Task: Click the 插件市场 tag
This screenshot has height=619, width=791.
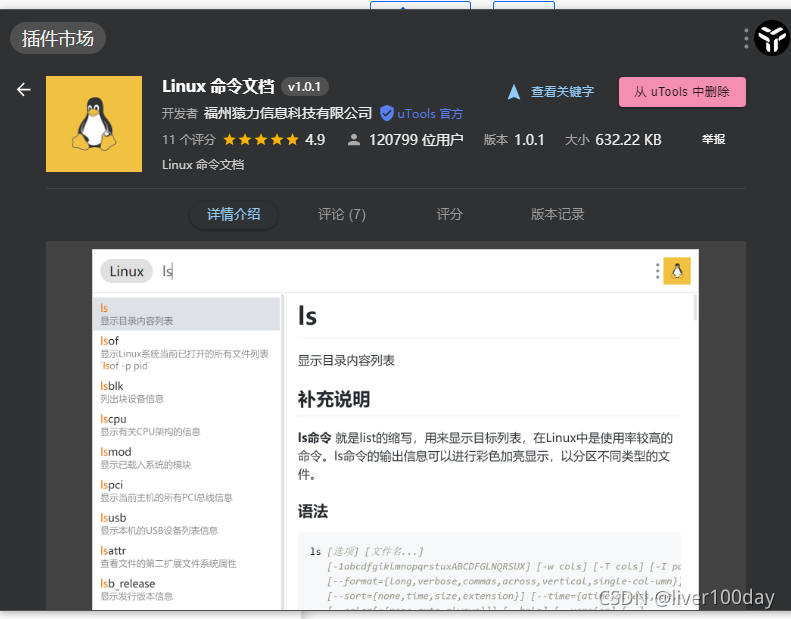Action: tap(58, 38)
